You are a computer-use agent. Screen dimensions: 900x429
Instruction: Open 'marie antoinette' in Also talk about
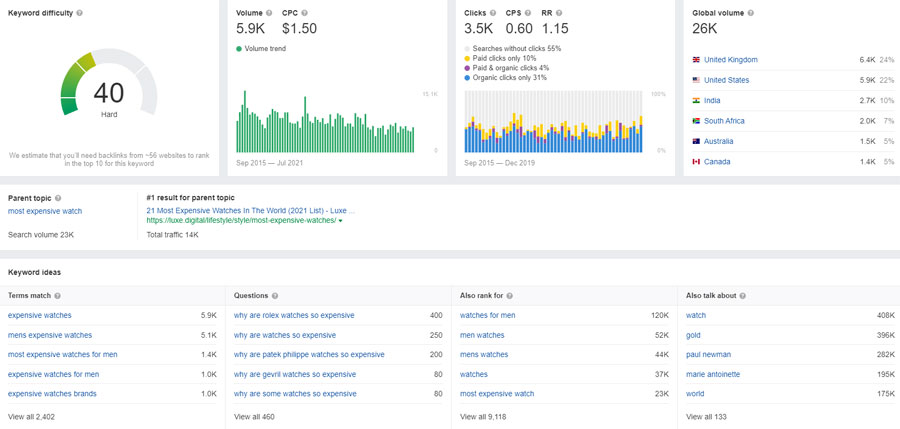click(713, 374)
